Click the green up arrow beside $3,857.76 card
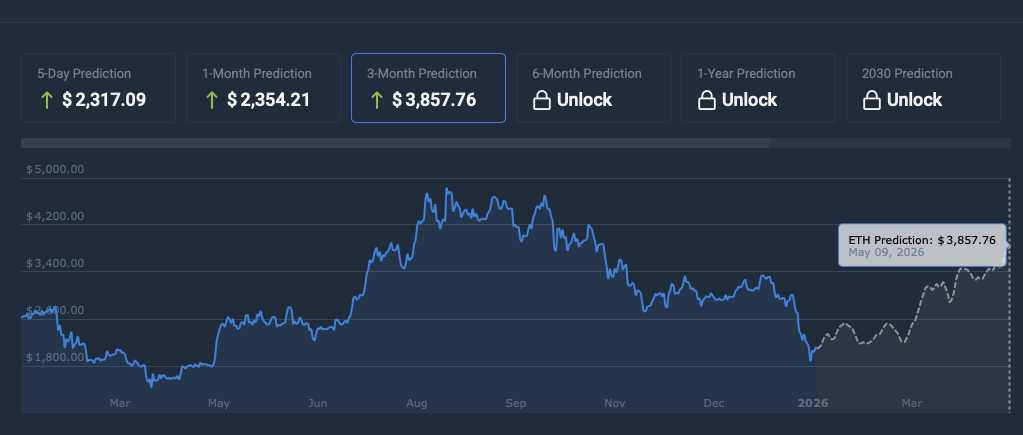 (376, 100)
